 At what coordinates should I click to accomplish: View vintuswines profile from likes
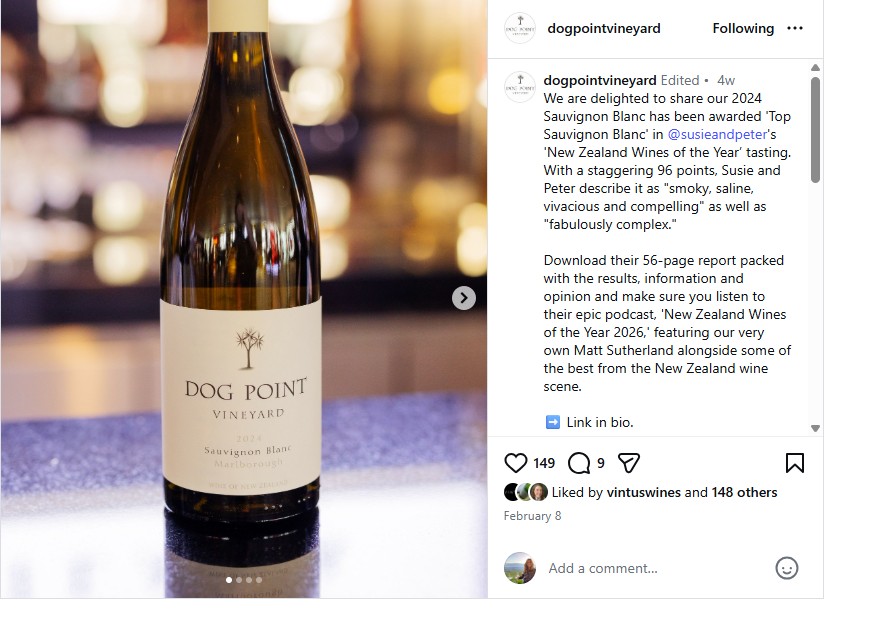[644, 492]
